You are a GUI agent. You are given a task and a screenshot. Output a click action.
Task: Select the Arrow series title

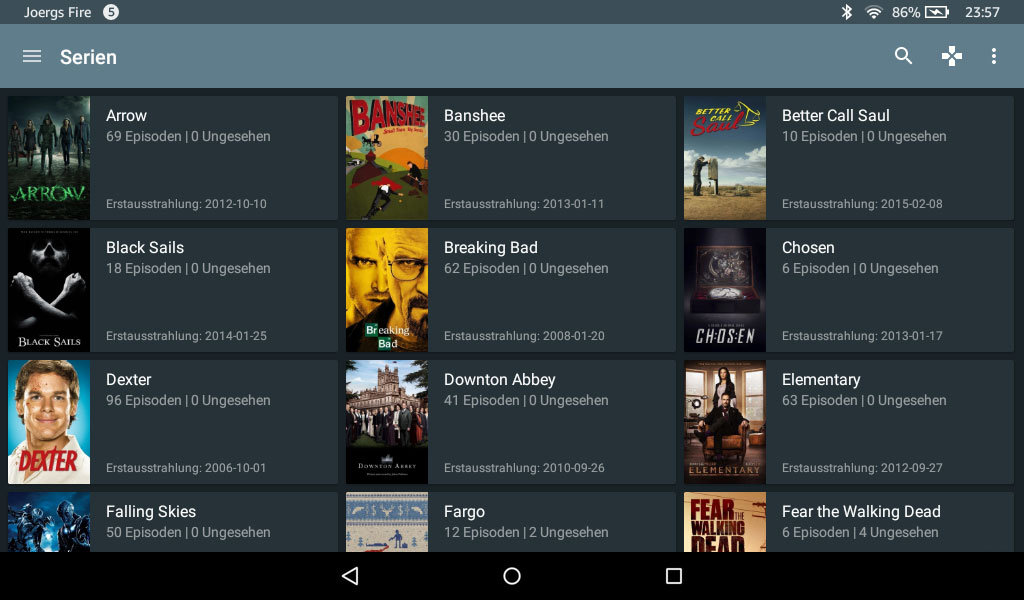[x=126, y=116]
